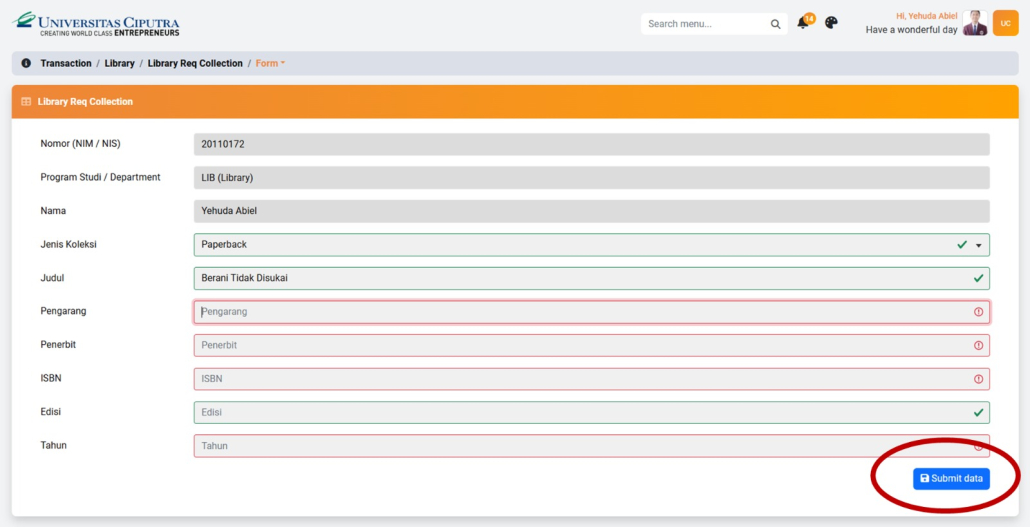
Task: Open the color palette theme icon
Action: (831, 23)
